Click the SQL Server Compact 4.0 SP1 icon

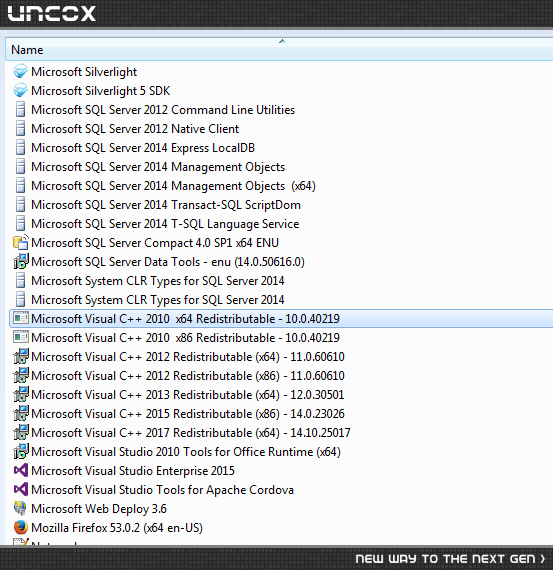(x=21, y=242)
